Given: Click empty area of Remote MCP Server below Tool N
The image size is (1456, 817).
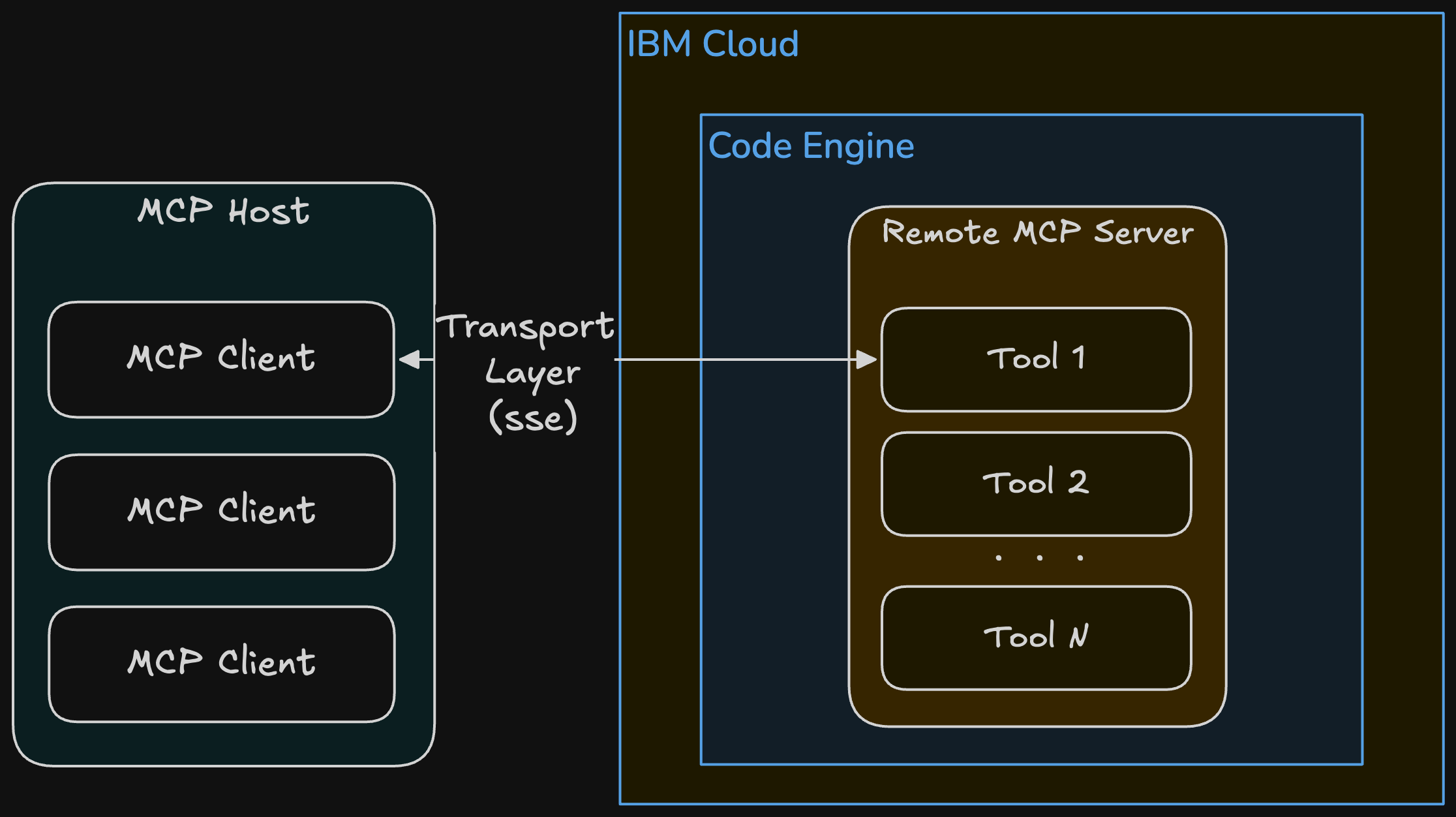Looking at the screenshot, I should [x=1036, y=708].
